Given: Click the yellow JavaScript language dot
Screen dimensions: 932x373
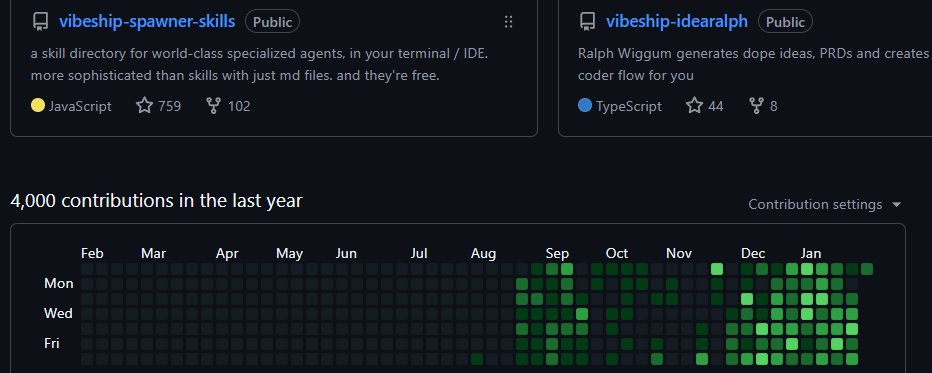Looking at the screenshot, I should (38, 106).
